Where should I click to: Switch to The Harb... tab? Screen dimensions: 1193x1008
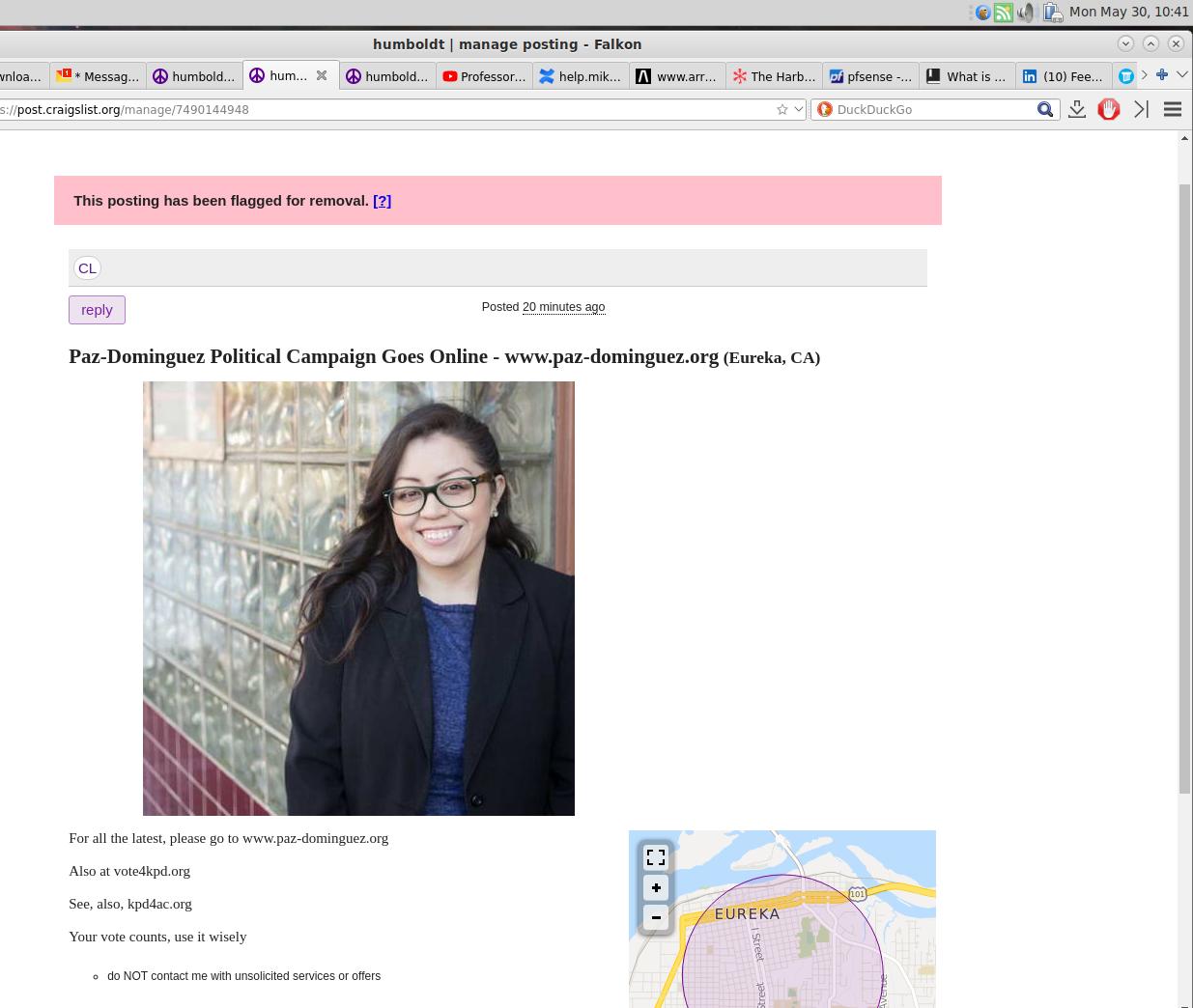click(774, 76)
